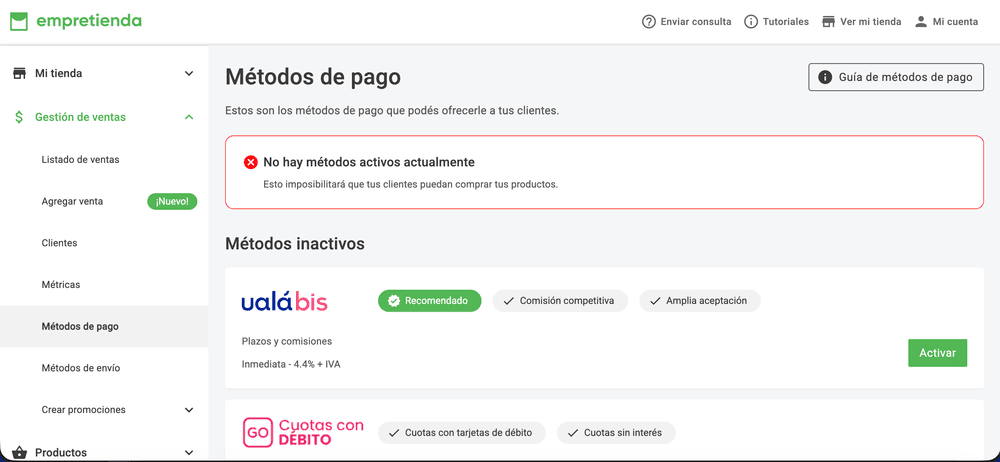This screenshot has height=462, width=1000.
Task: Click the red error icon in the alert
Action: click(x=251, y=162)
